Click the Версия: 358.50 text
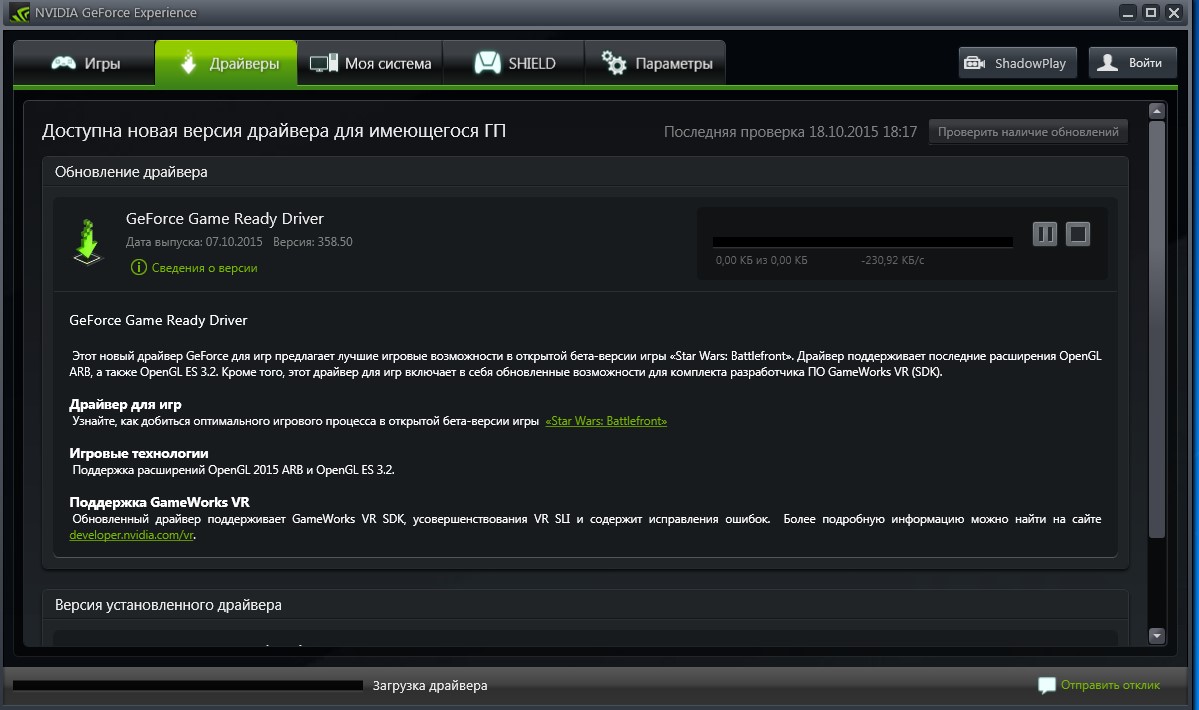The image size is (1199, 710). click(x=313, y=242)
